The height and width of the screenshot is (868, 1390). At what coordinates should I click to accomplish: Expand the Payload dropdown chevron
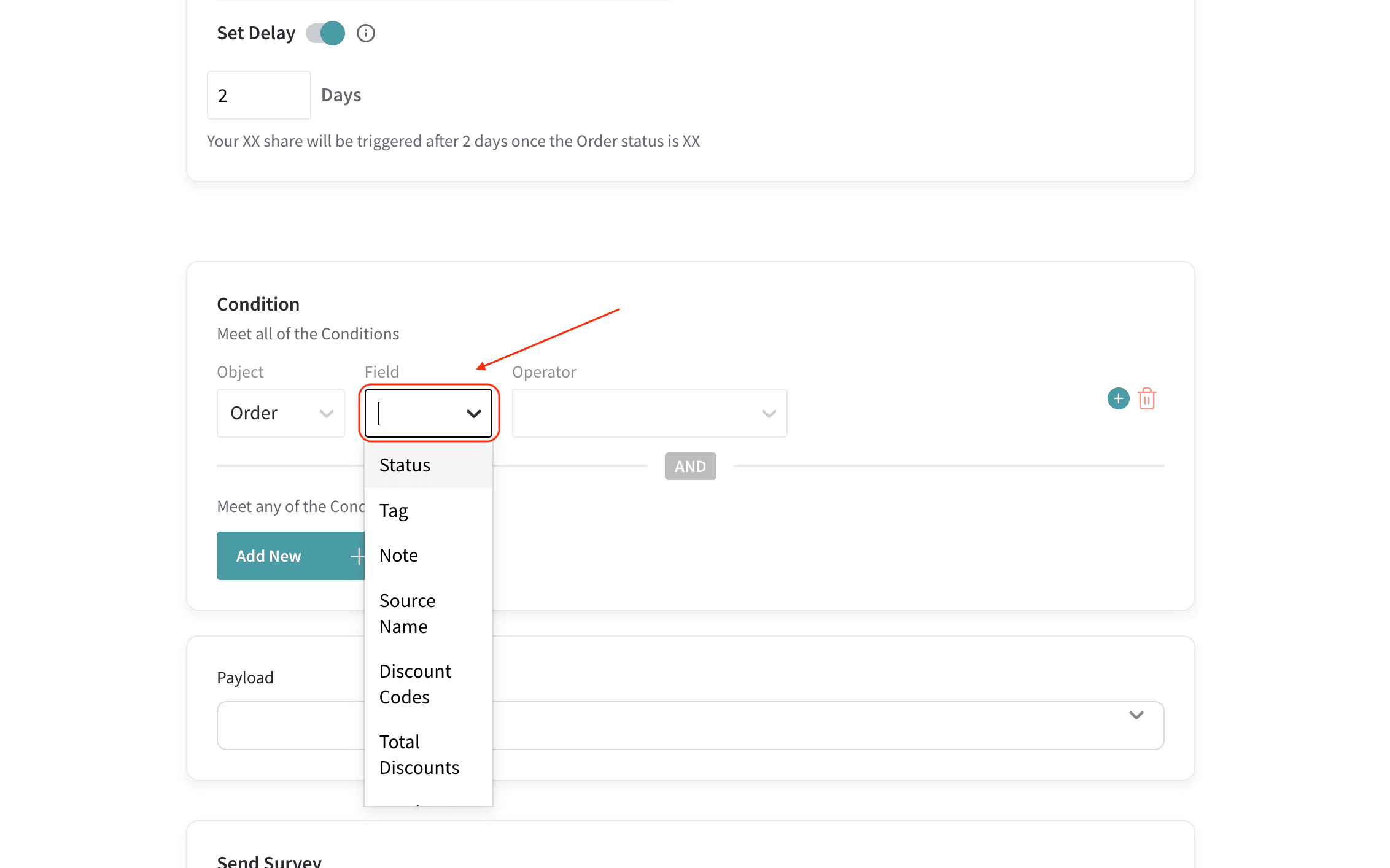1136,715
